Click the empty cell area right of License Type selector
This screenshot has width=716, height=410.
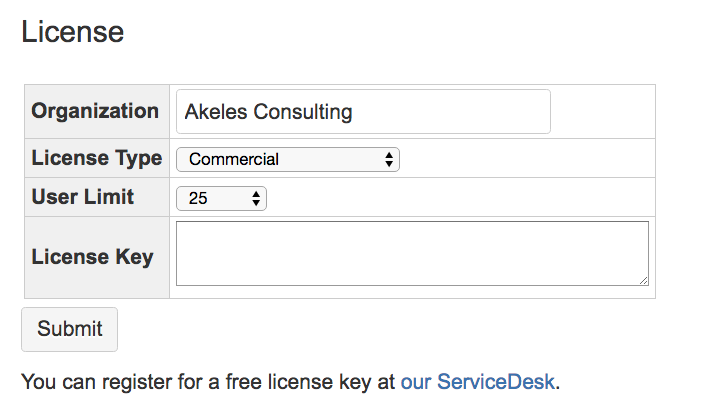[525, 159]
